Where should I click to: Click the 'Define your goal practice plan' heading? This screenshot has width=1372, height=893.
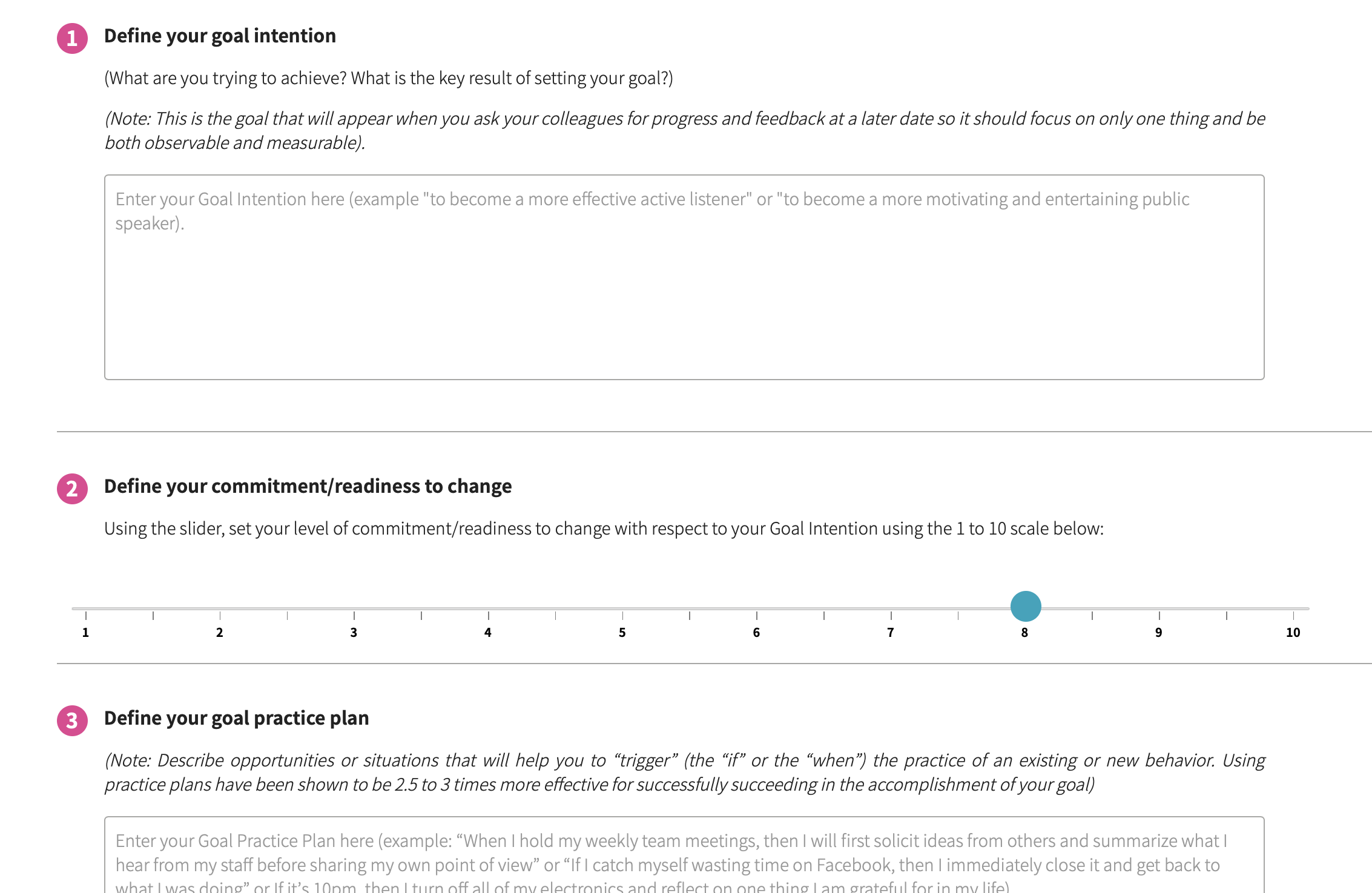(237, 718)
